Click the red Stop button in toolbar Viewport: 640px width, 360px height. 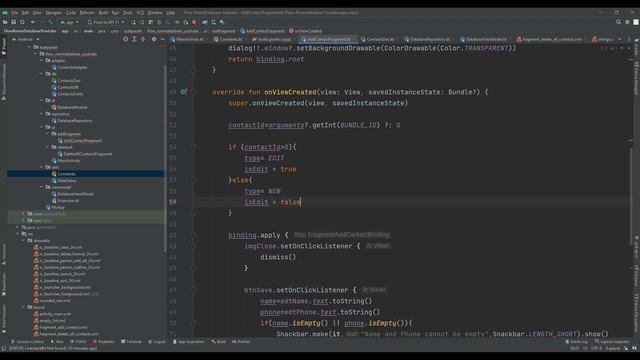coord(194,22)
